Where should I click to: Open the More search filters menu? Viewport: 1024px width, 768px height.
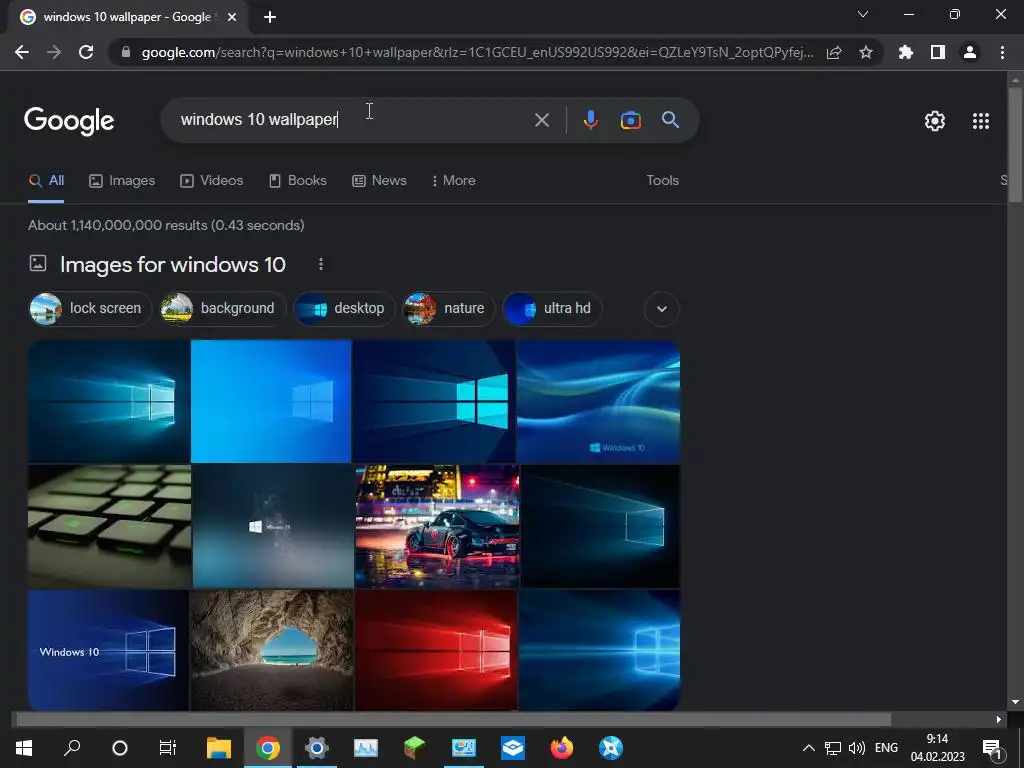[x=453, y=180]
